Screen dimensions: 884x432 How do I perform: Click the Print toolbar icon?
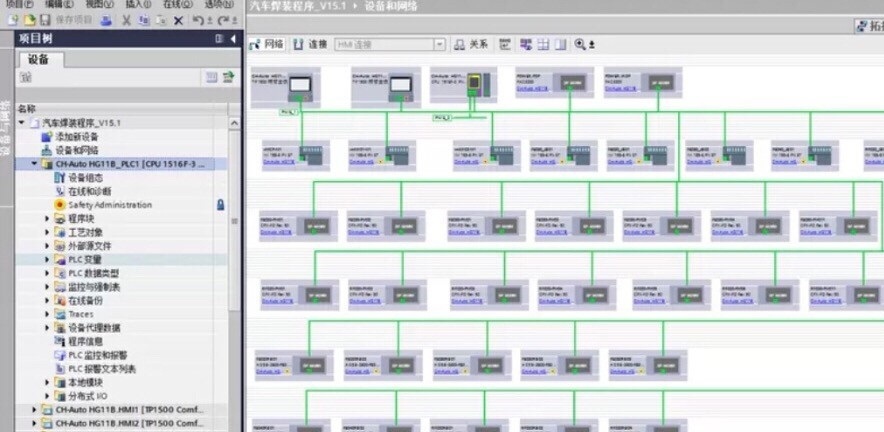point(107,20)
